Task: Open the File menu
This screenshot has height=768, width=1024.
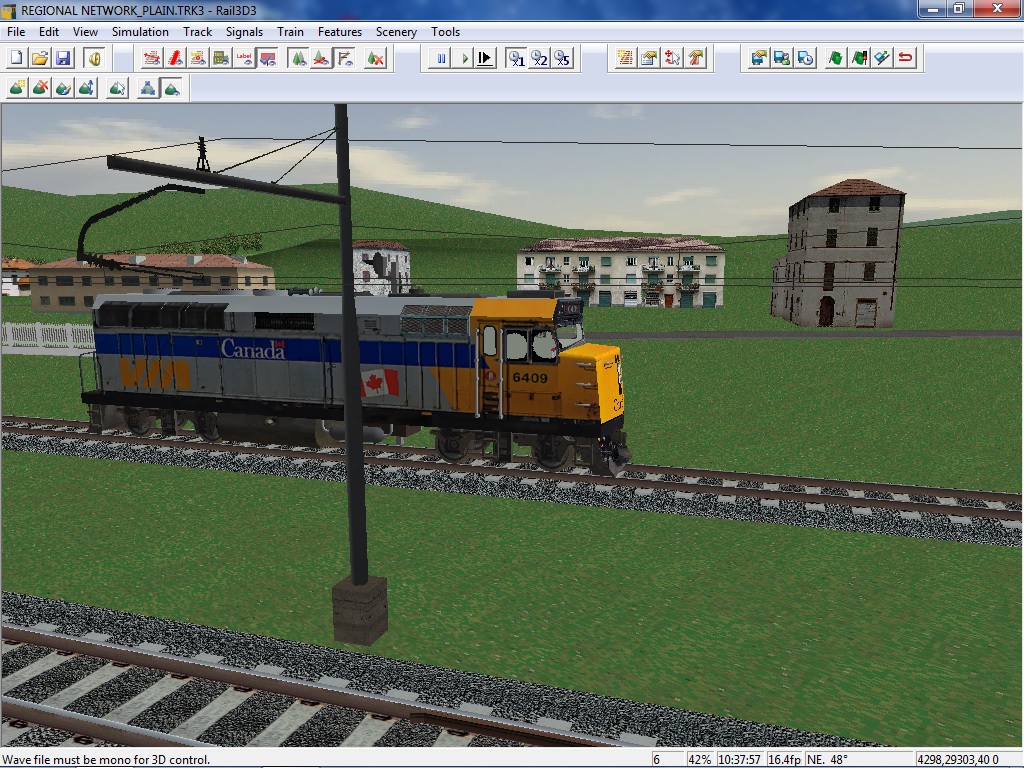Action: [16, 31]
